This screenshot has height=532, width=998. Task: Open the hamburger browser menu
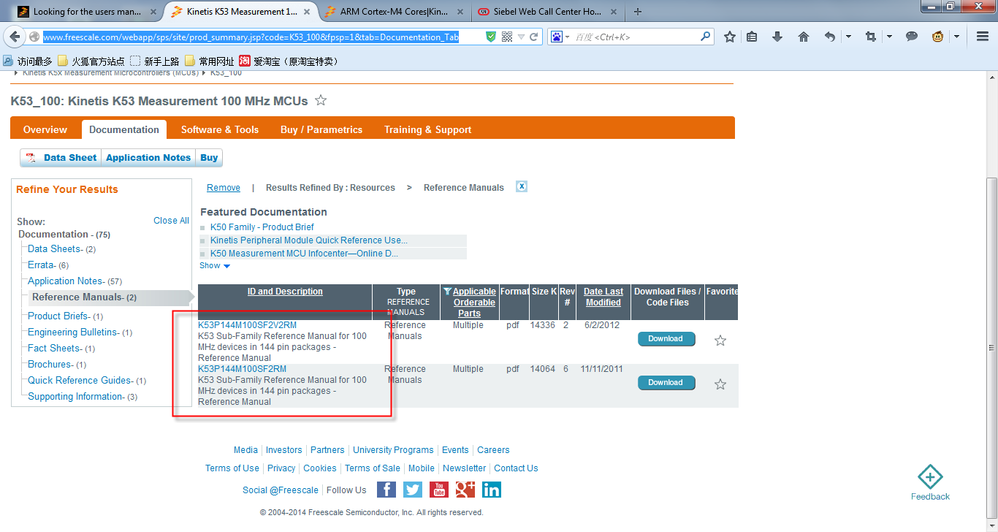982,37
